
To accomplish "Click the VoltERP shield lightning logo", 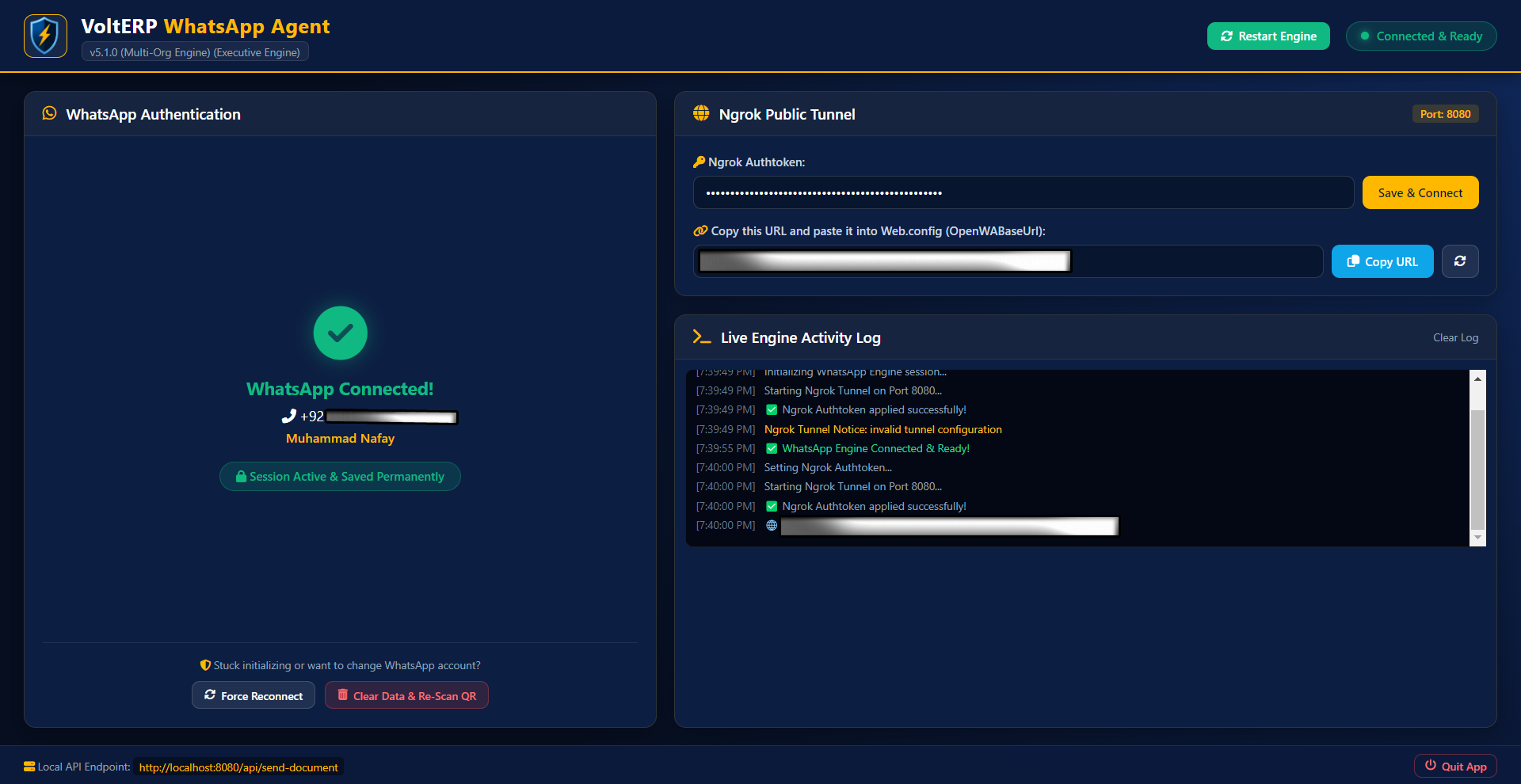I will tap(45, 36).
